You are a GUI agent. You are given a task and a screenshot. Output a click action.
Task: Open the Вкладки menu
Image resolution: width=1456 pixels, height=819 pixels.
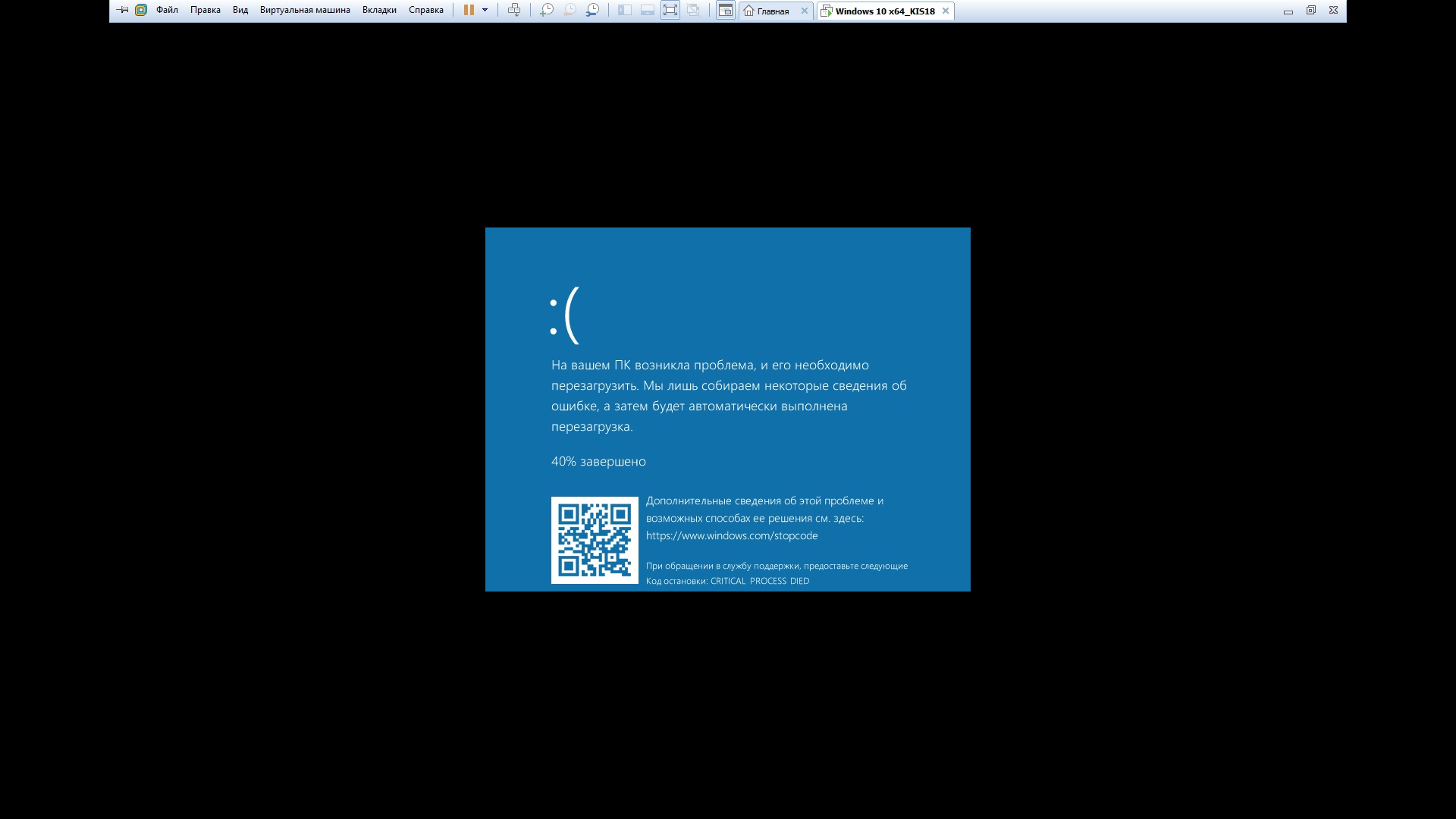[379, 11]
